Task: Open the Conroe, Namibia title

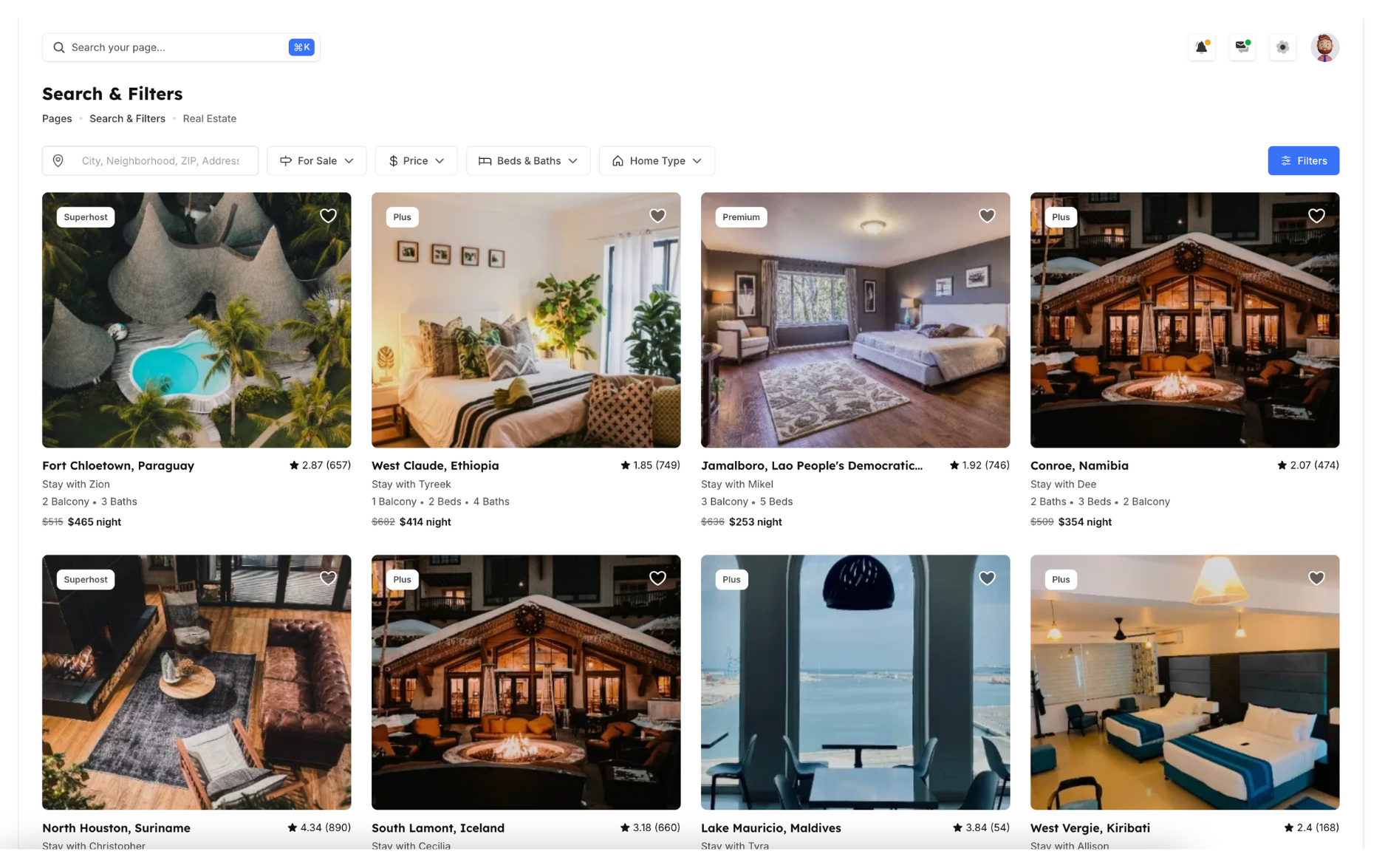Action: [1079, 465]
